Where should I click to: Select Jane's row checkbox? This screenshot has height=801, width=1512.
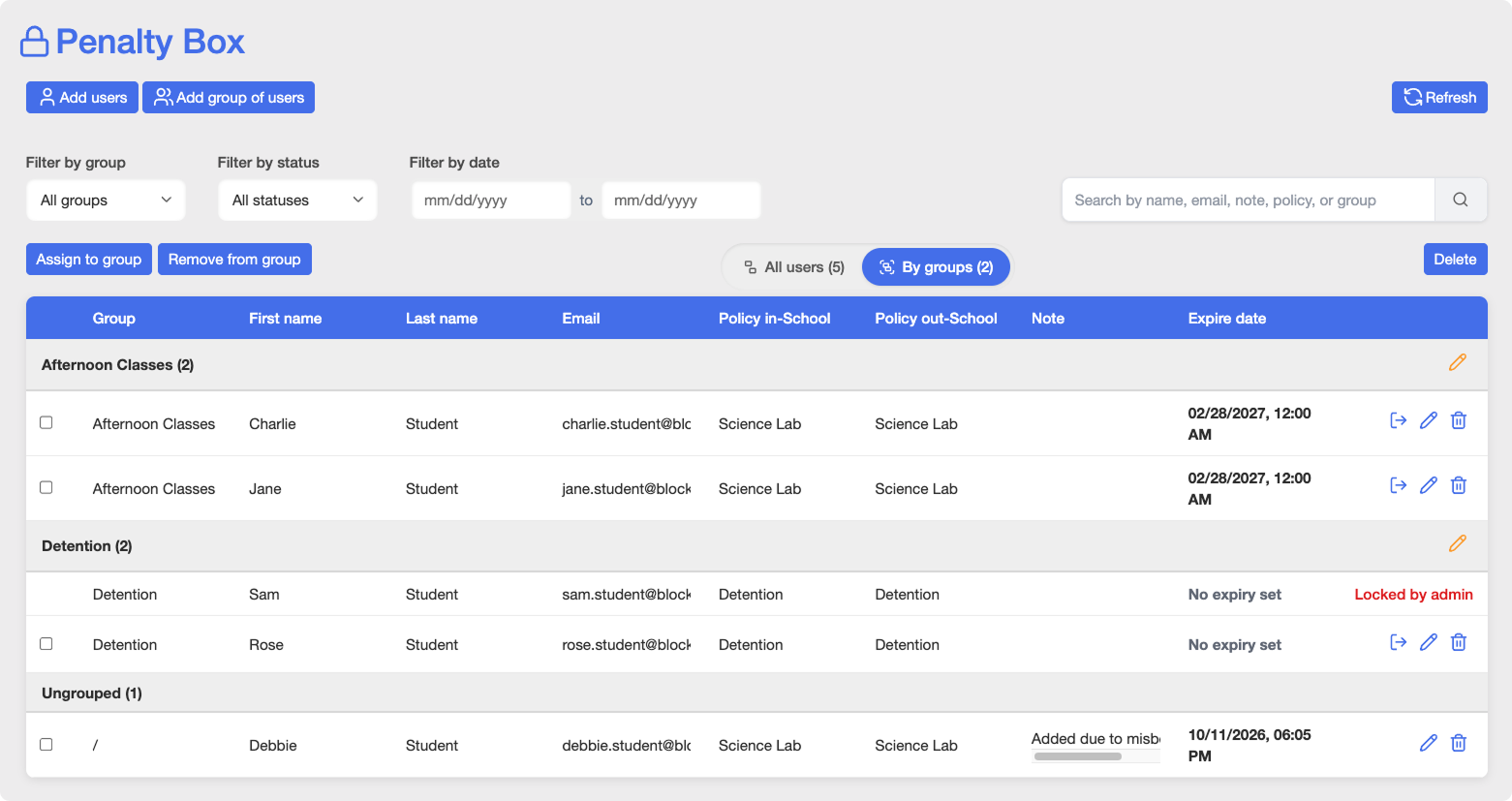coord(46,487)
